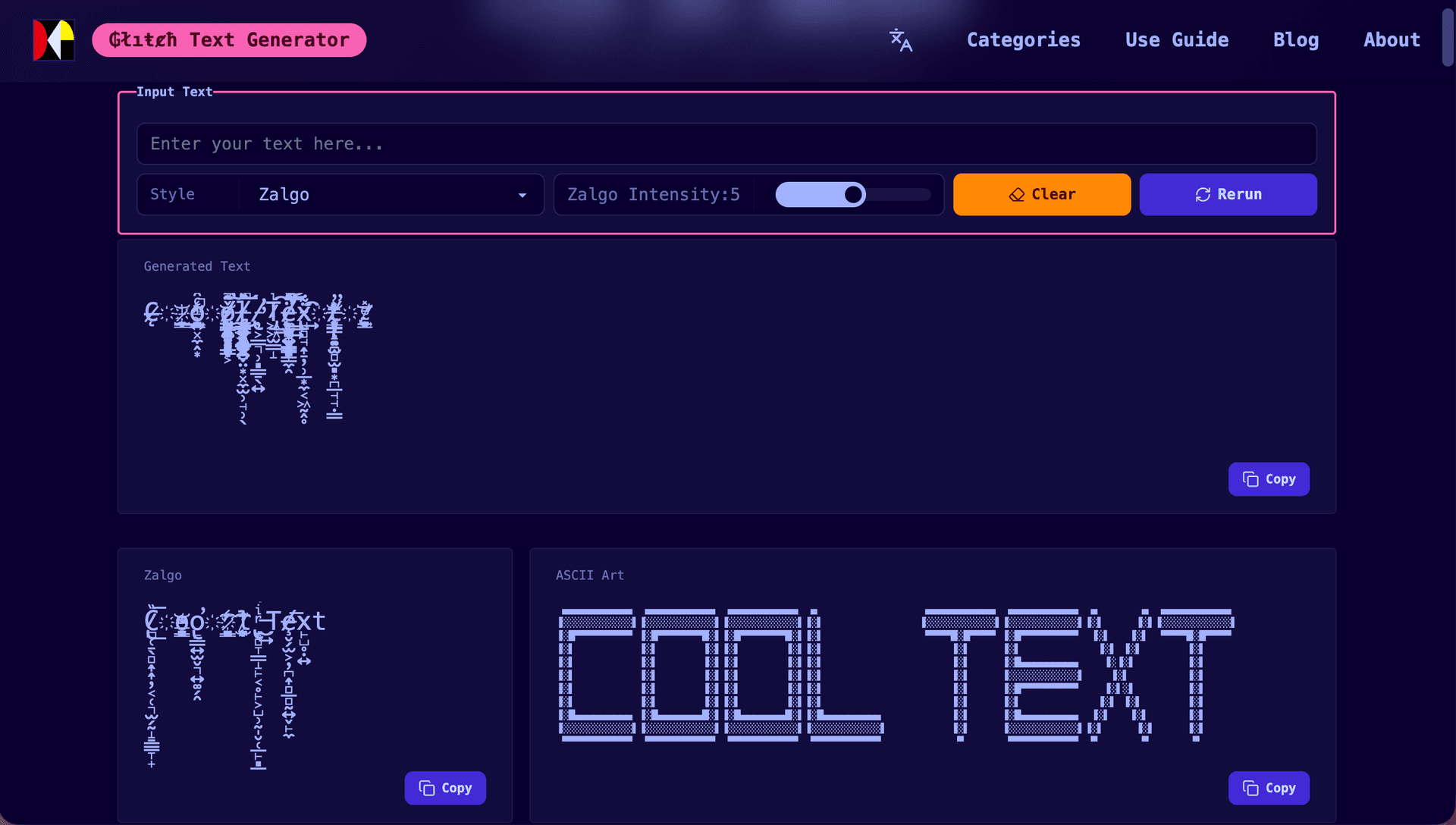The height and width of the screenshot is (825, 1456).
Task: Click the copy icon in Generated Text panel
Action: point(1250,478)
